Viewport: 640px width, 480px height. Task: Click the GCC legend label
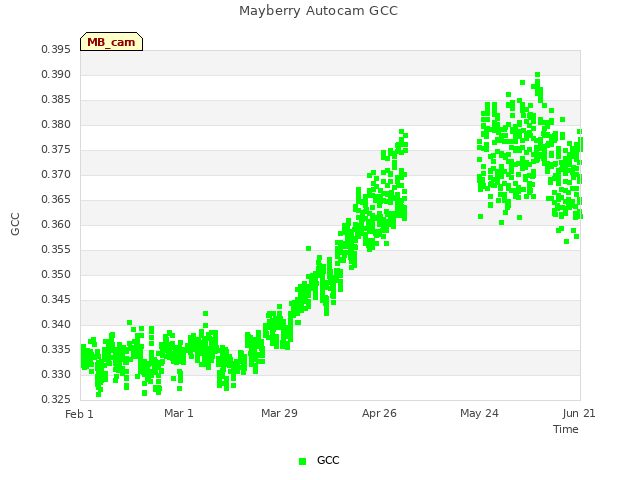tap(328, 460)
